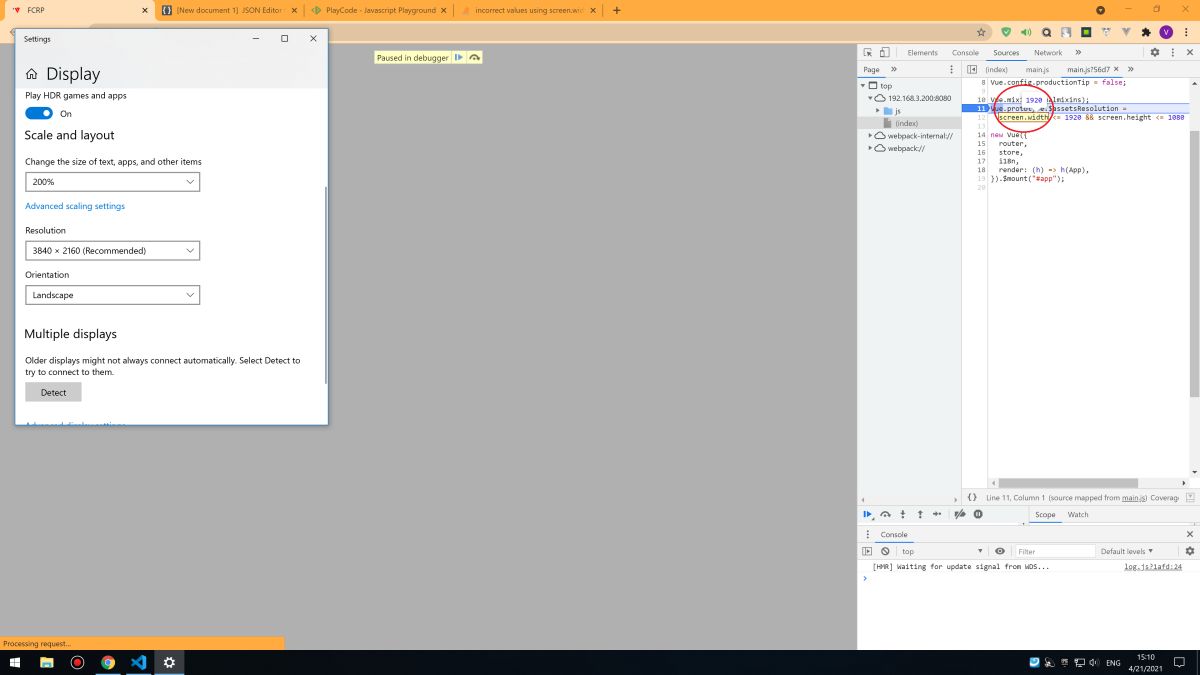Open the Chrome three-dot menu
This screenshot has width=1200, height=675.
click(1186, 32)
